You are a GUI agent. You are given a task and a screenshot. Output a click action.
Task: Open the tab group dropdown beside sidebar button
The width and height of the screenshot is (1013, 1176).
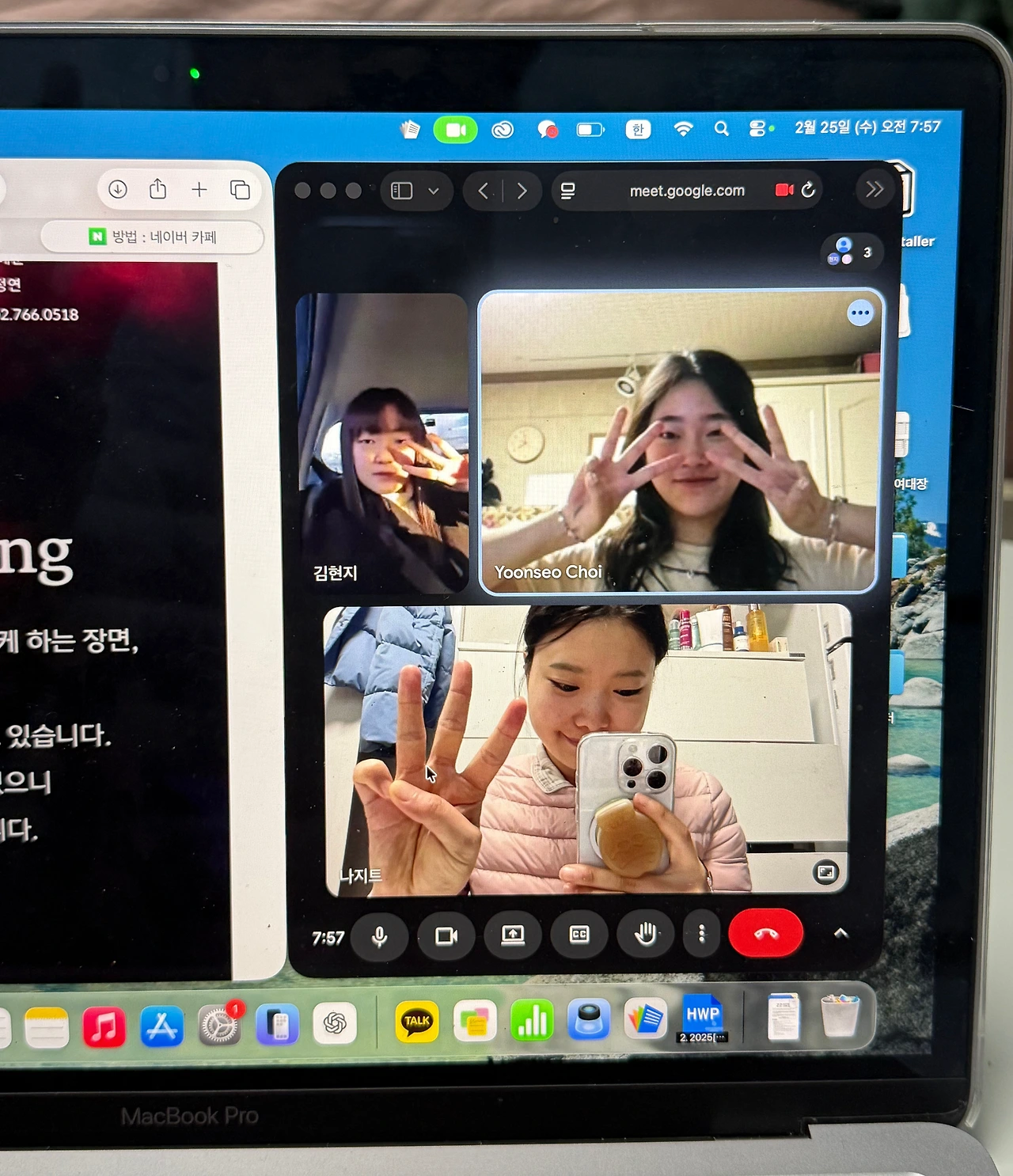click(x=433, y=192)
